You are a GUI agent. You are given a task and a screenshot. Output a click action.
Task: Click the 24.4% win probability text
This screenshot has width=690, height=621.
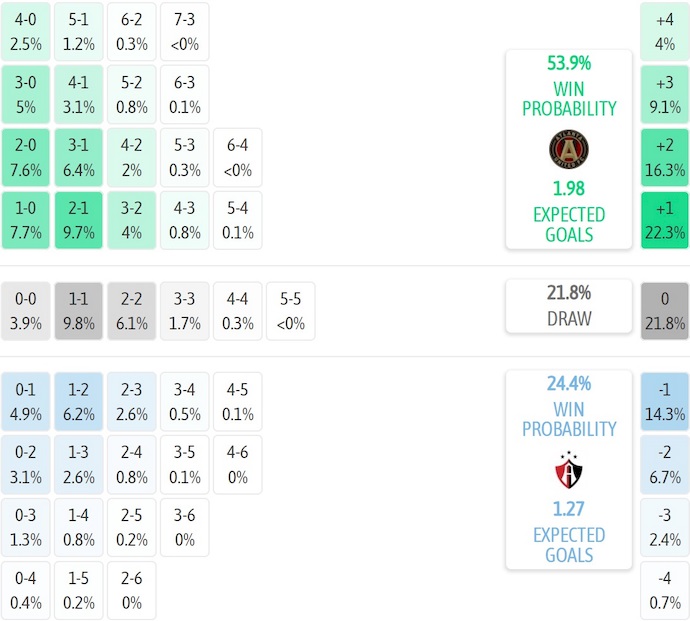coord(569,384)
